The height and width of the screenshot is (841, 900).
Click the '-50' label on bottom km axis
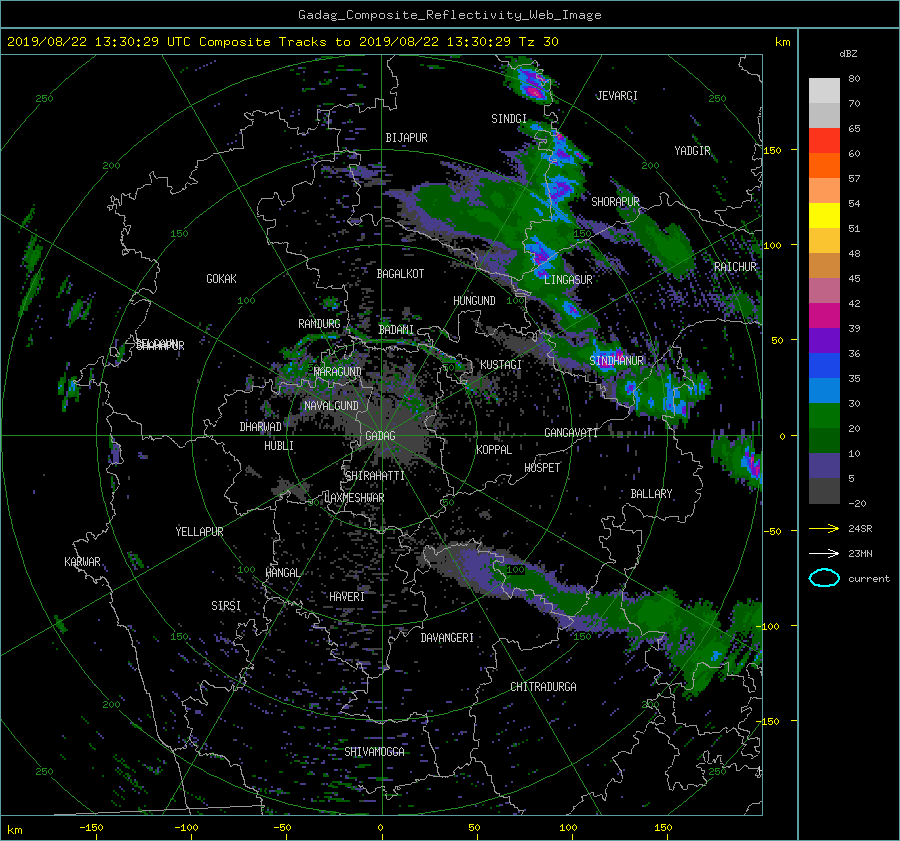pos(282,828)
